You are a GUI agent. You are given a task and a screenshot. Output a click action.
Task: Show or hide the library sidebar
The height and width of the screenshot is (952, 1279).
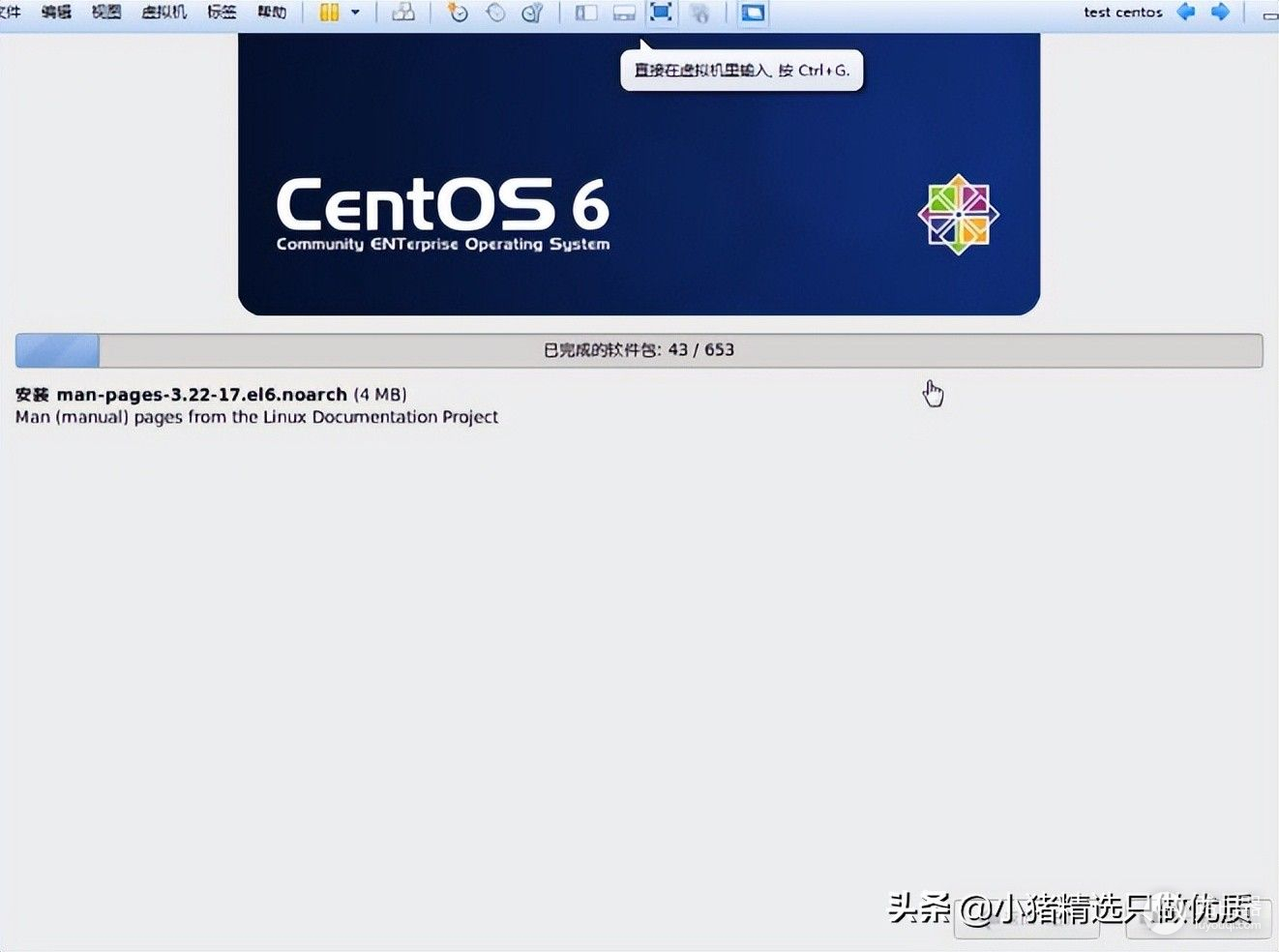click(x=586, y=13)
